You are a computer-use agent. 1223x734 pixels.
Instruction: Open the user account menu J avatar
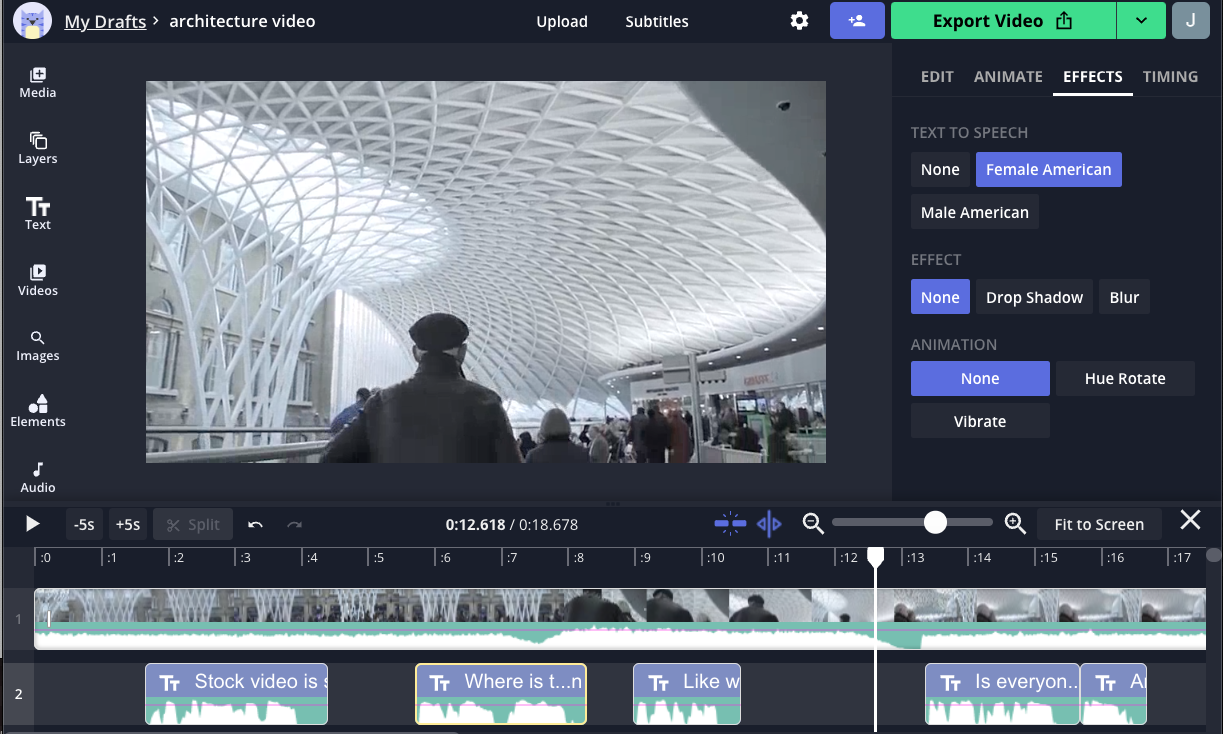[x=1190, y=21]
